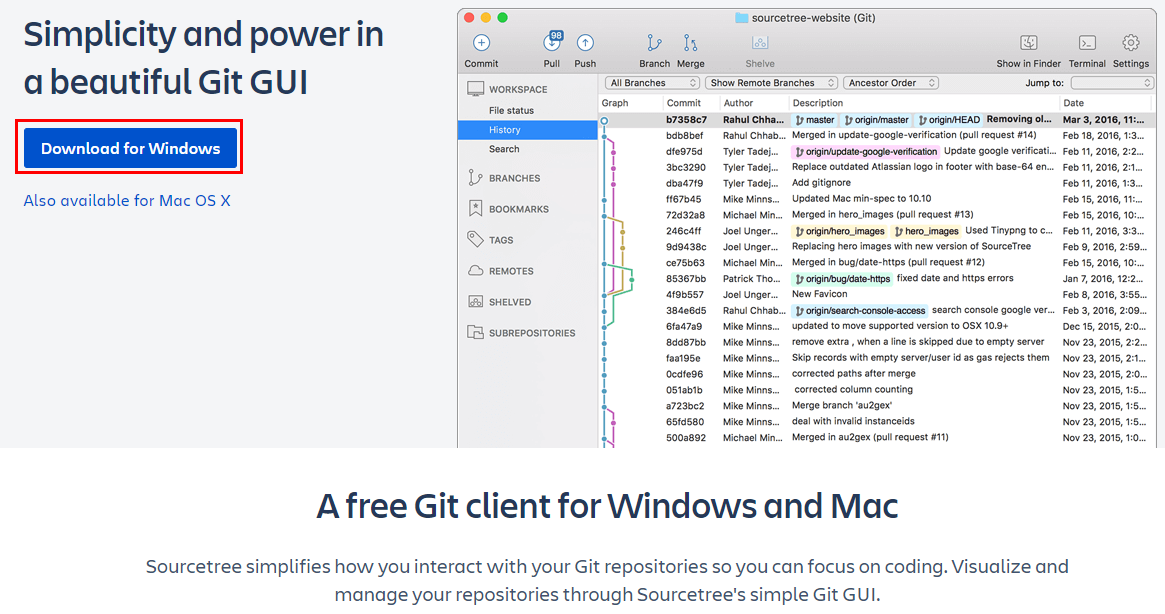Select Search in sidebar
This screenshot has width=1165, height=614.
point(504,149)
